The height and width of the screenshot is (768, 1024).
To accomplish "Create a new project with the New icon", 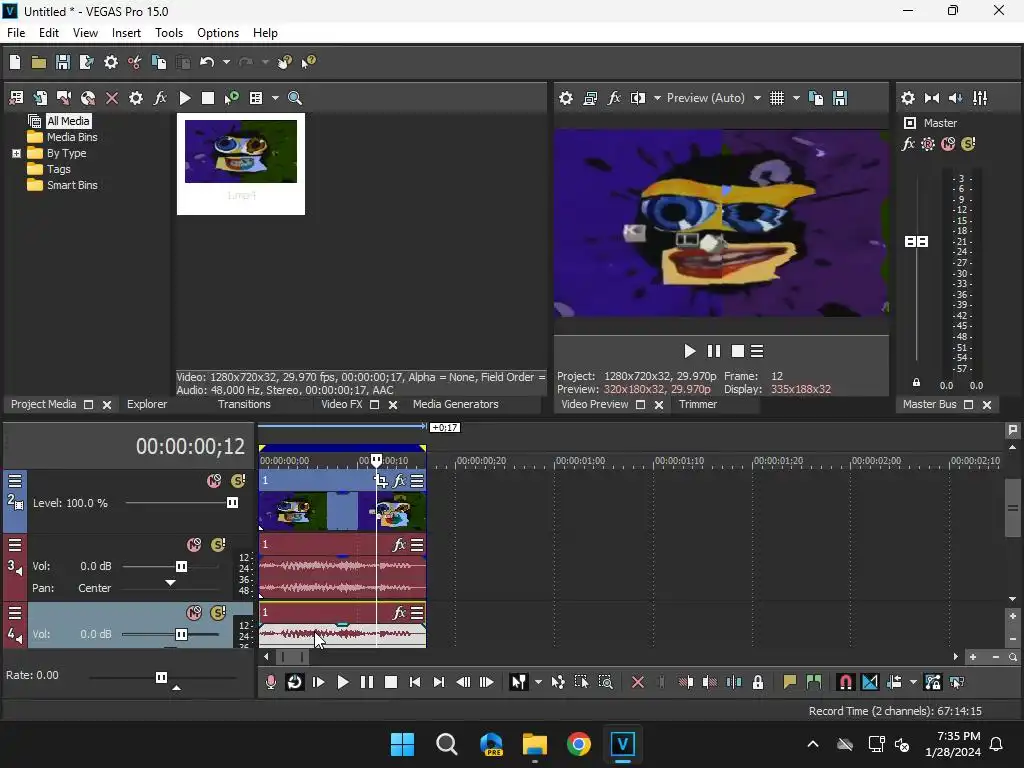I will click(15, 62).
